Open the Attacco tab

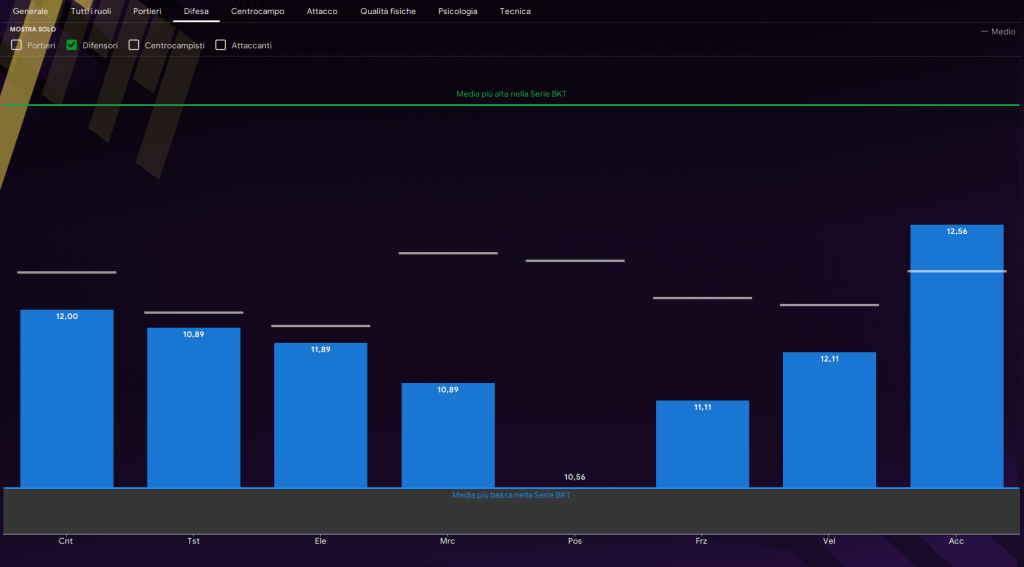pos(322,11)
